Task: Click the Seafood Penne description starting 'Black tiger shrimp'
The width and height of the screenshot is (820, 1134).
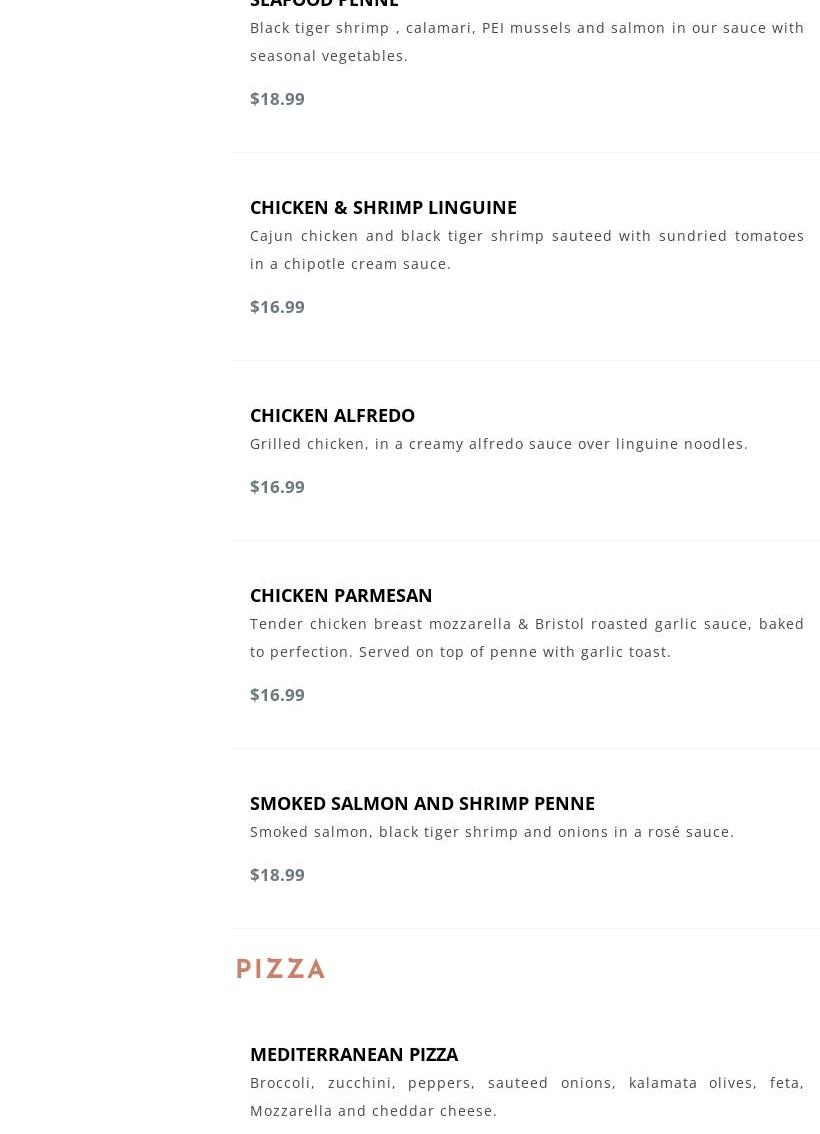Action: coord(527,28)
